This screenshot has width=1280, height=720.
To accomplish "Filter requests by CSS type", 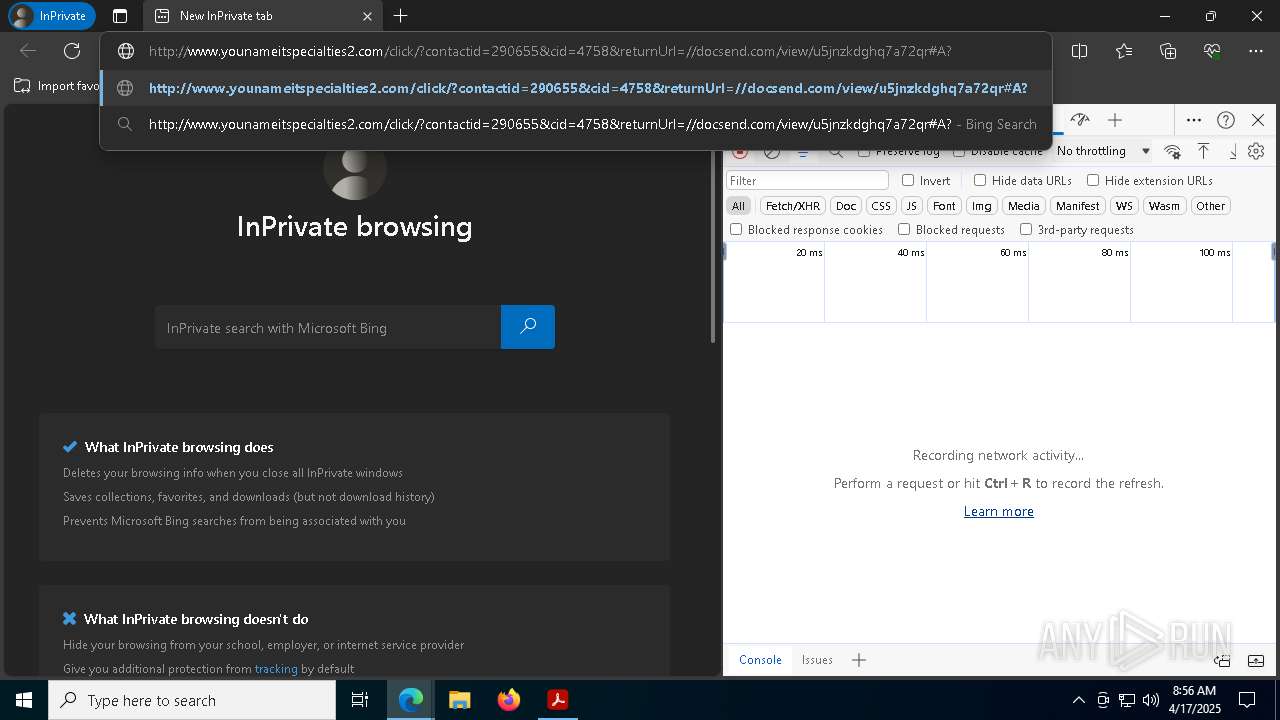I will [x=881, y=206].
